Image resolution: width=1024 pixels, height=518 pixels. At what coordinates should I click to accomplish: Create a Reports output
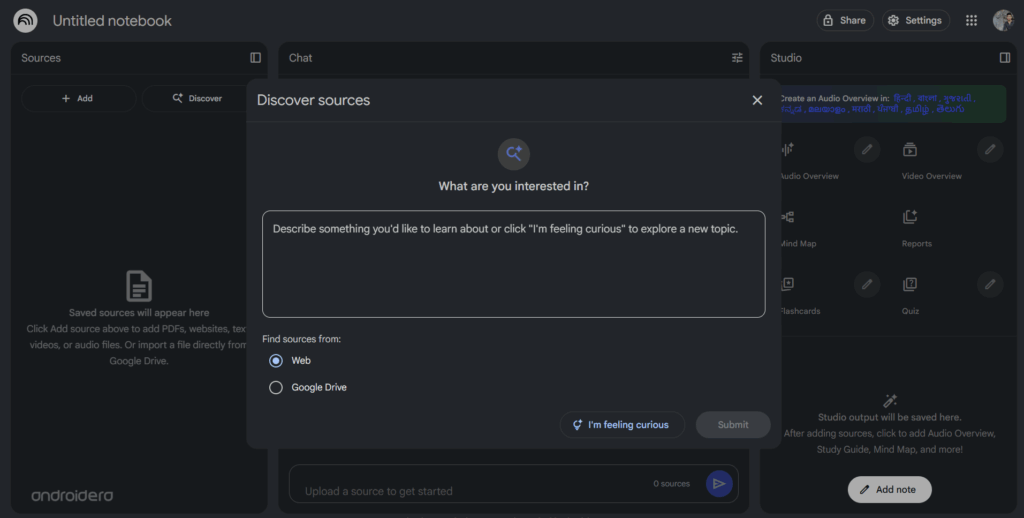click(x=915, y=227)
